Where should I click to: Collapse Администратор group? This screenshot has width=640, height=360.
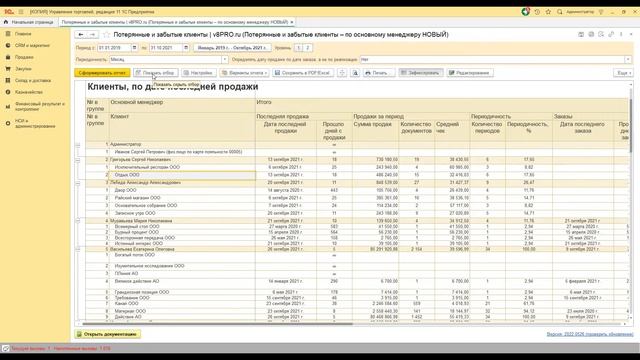78,144
